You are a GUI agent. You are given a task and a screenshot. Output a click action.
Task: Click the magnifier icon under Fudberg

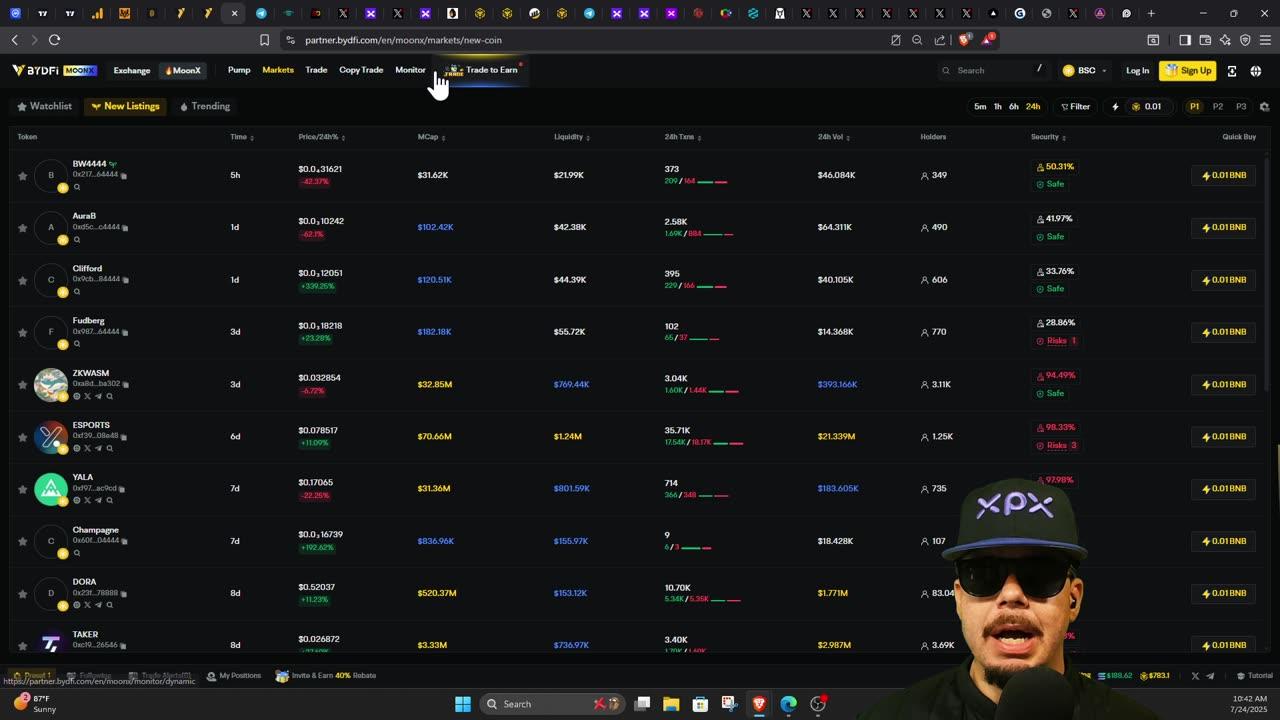coord(76,344)
